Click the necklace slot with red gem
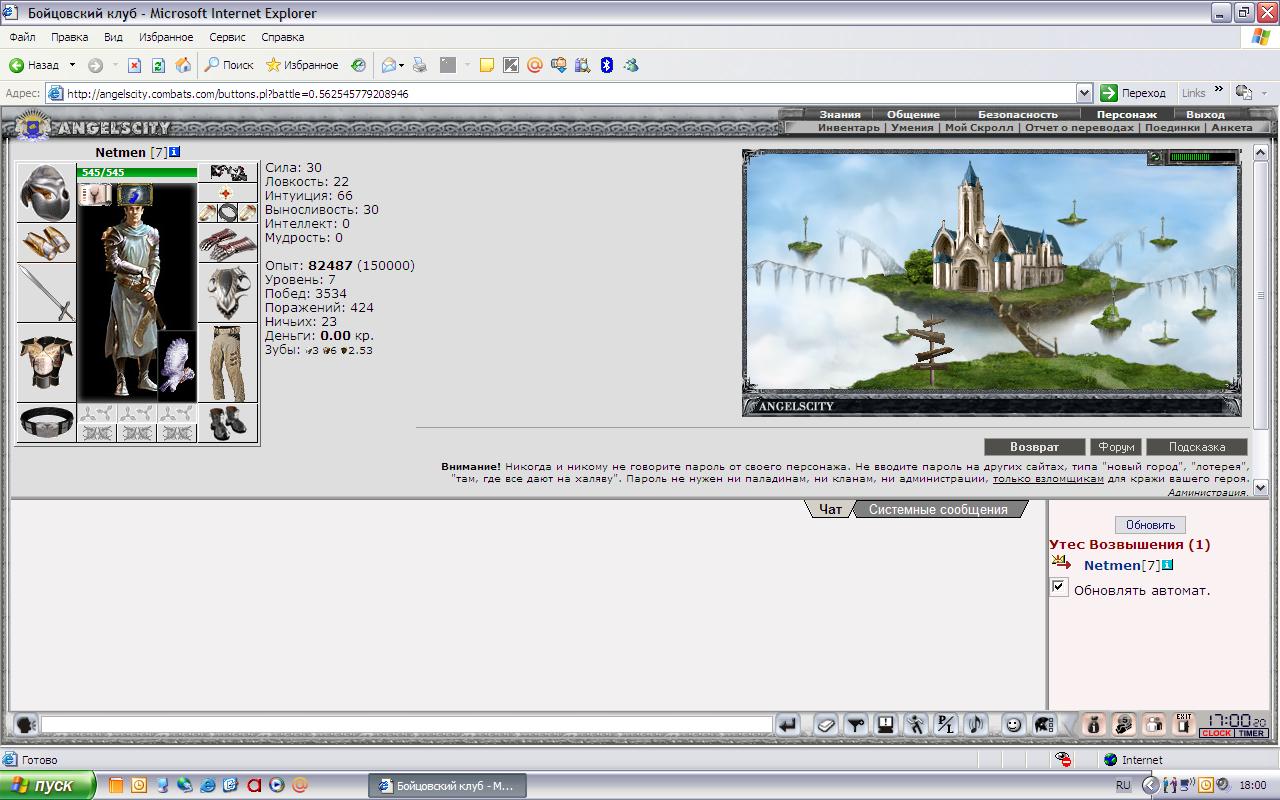This screenshot has height=800, width=1280. (x=228, y=193)
